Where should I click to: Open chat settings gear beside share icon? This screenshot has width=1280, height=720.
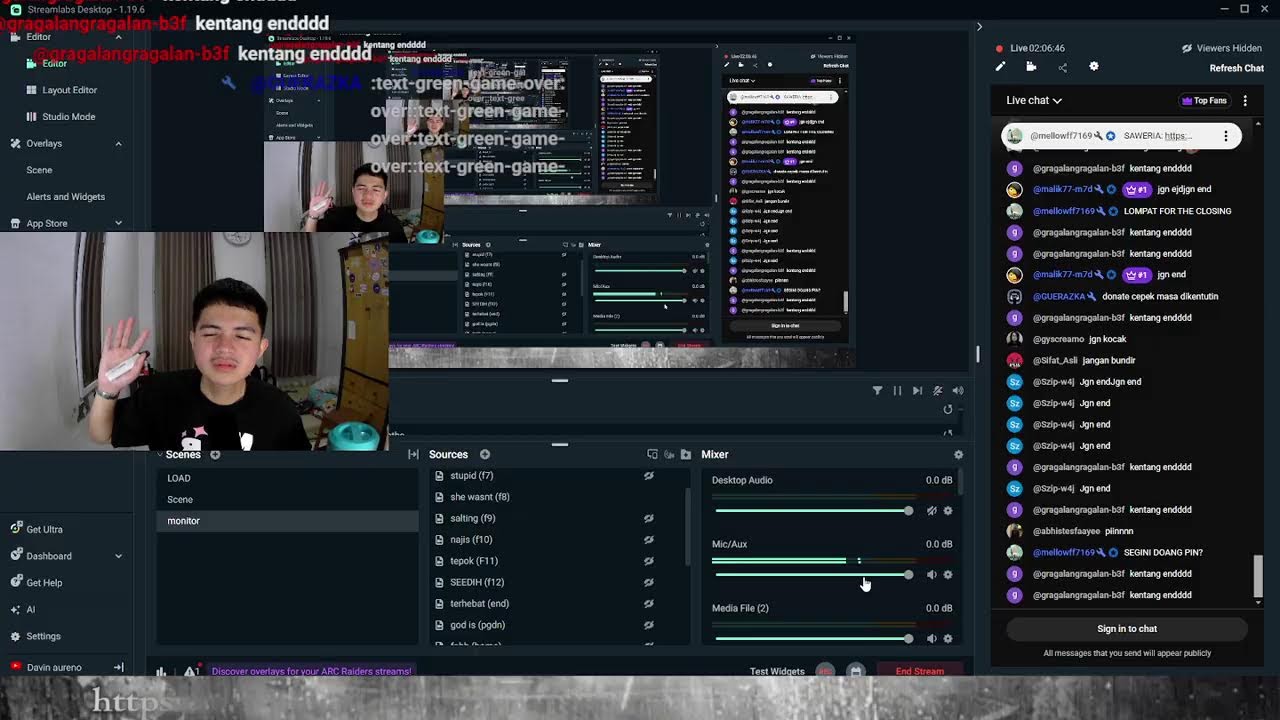click(x=1093, y=67)
